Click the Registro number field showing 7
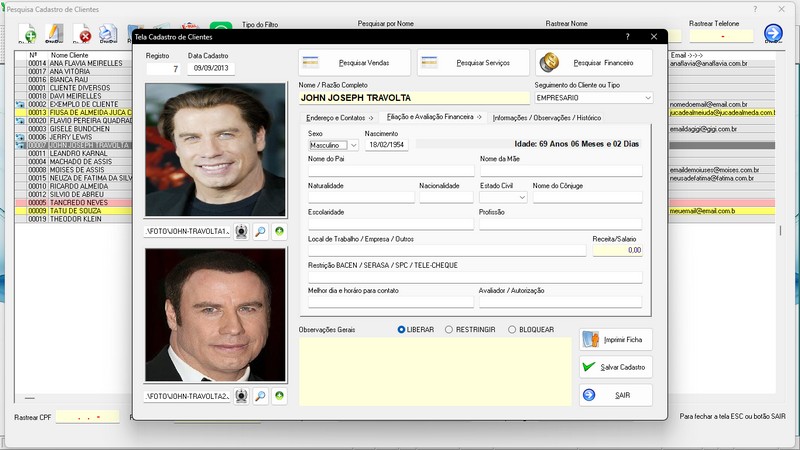800x450 pixels. (163, 69)
